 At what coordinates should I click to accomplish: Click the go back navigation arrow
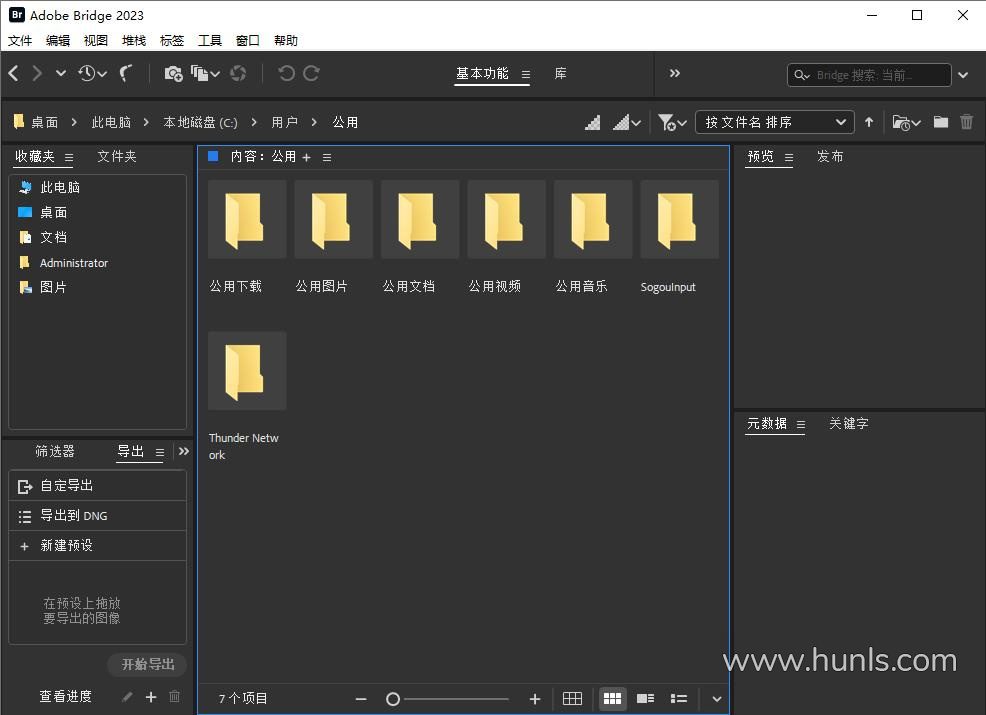14,73
